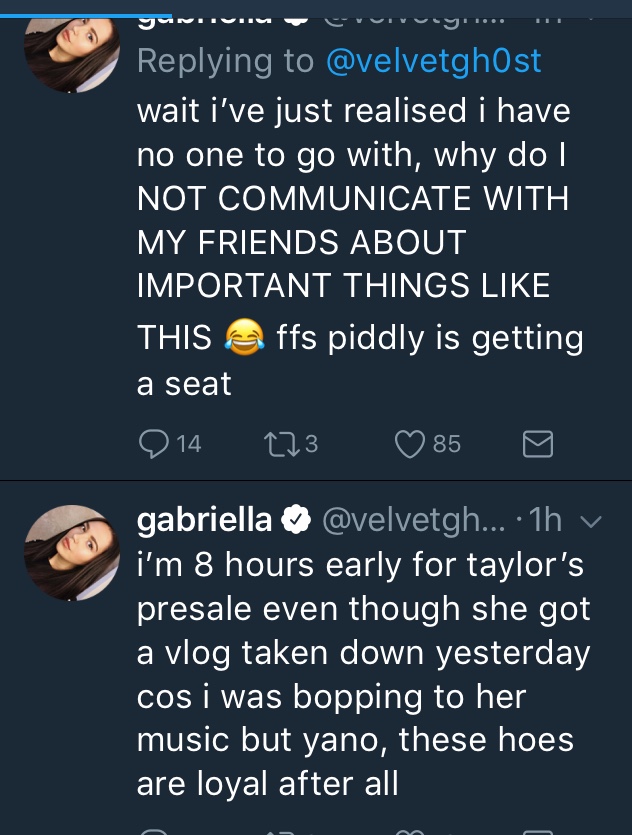632x835 pixels.
Task: Click the 'Replying to' label
Action: pos(225,61)
